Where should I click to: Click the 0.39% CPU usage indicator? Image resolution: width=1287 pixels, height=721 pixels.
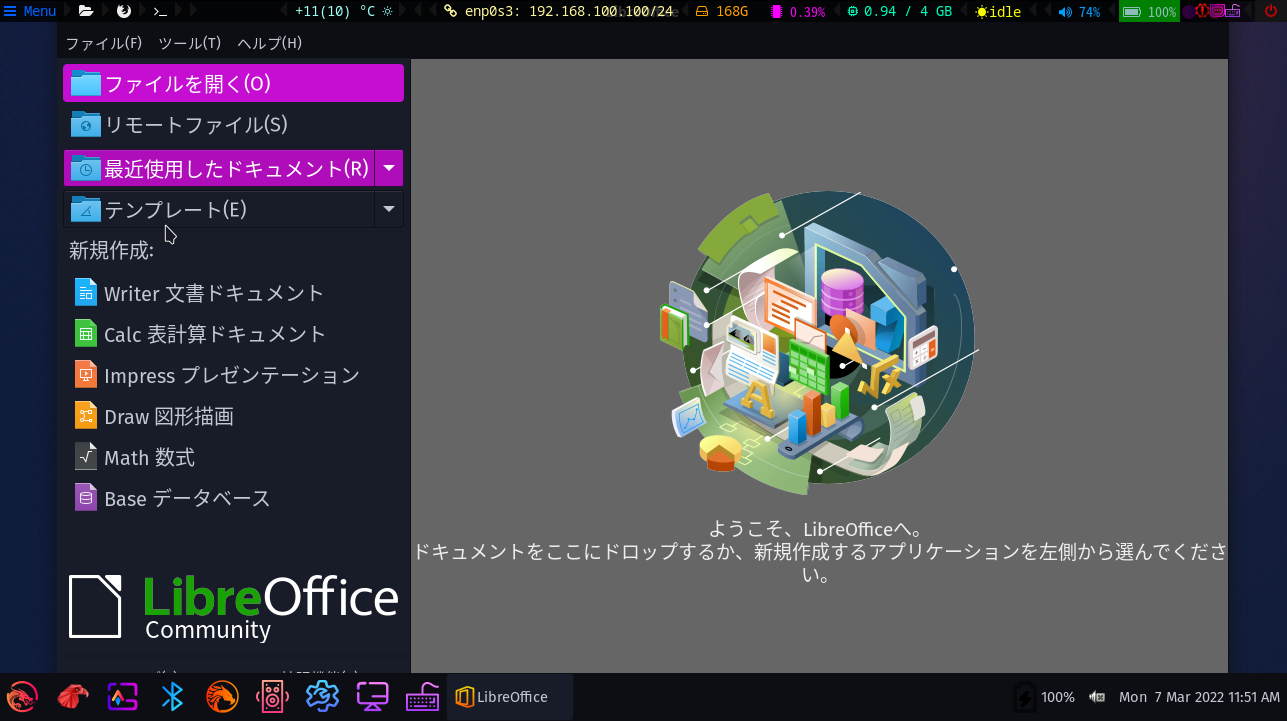797,12
